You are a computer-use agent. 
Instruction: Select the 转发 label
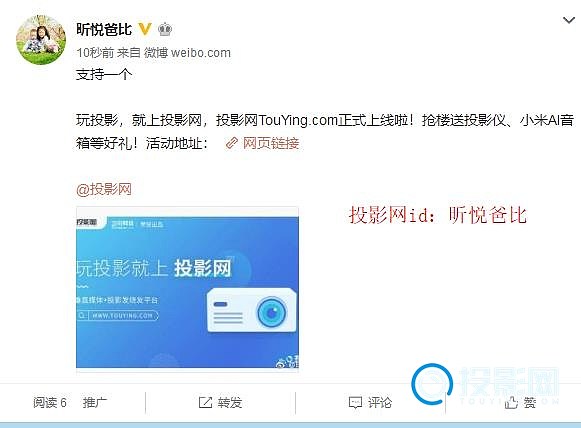(230, 402)
